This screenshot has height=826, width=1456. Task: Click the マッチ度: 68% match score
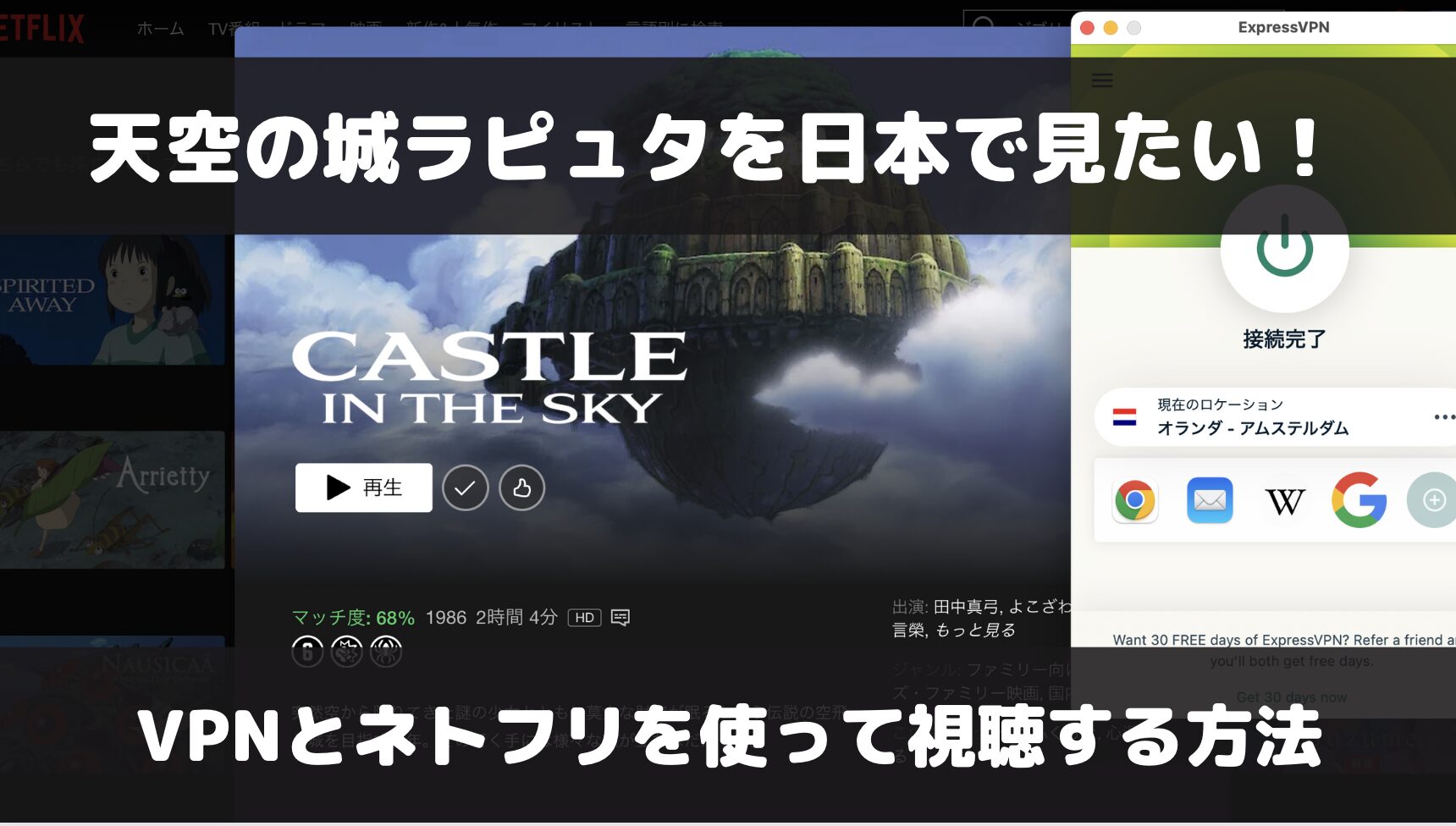coord(353,618)
